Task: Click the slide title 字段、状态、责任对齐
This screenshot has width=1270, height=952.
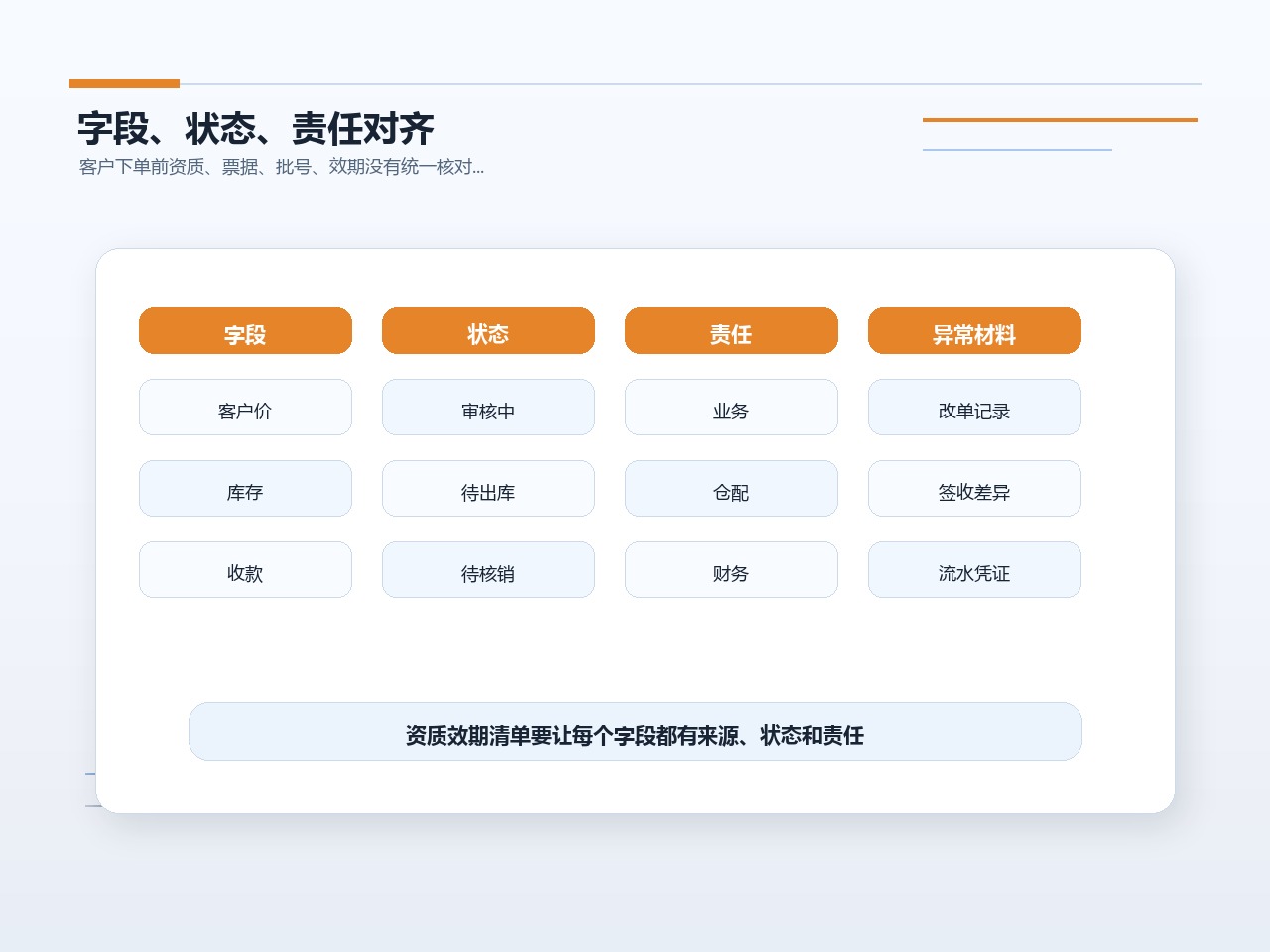Action: 256,129
